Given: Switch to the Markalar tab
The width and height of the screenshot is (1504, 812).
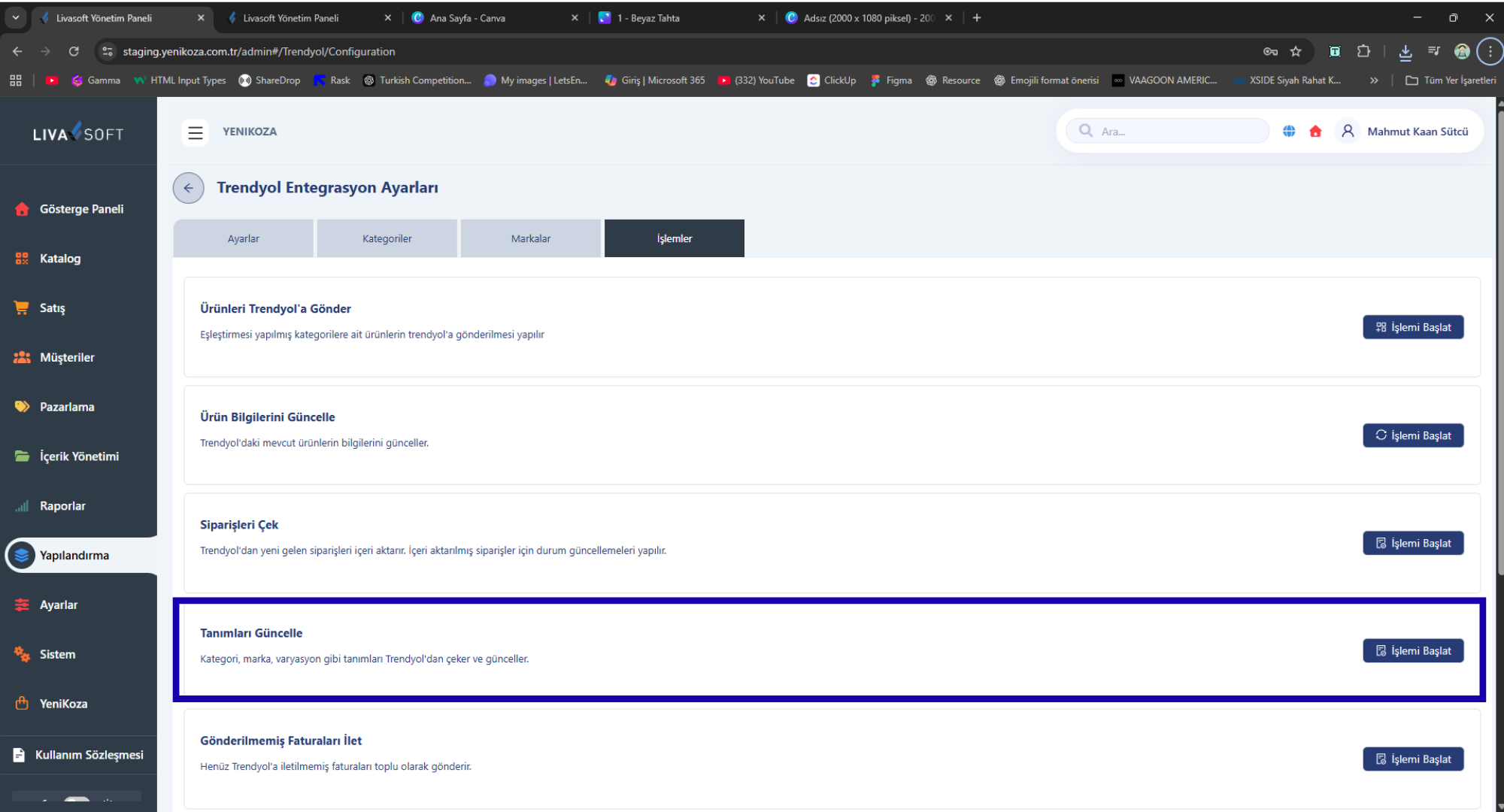Looking at the screenshot, I should click(x=530, y=238).
